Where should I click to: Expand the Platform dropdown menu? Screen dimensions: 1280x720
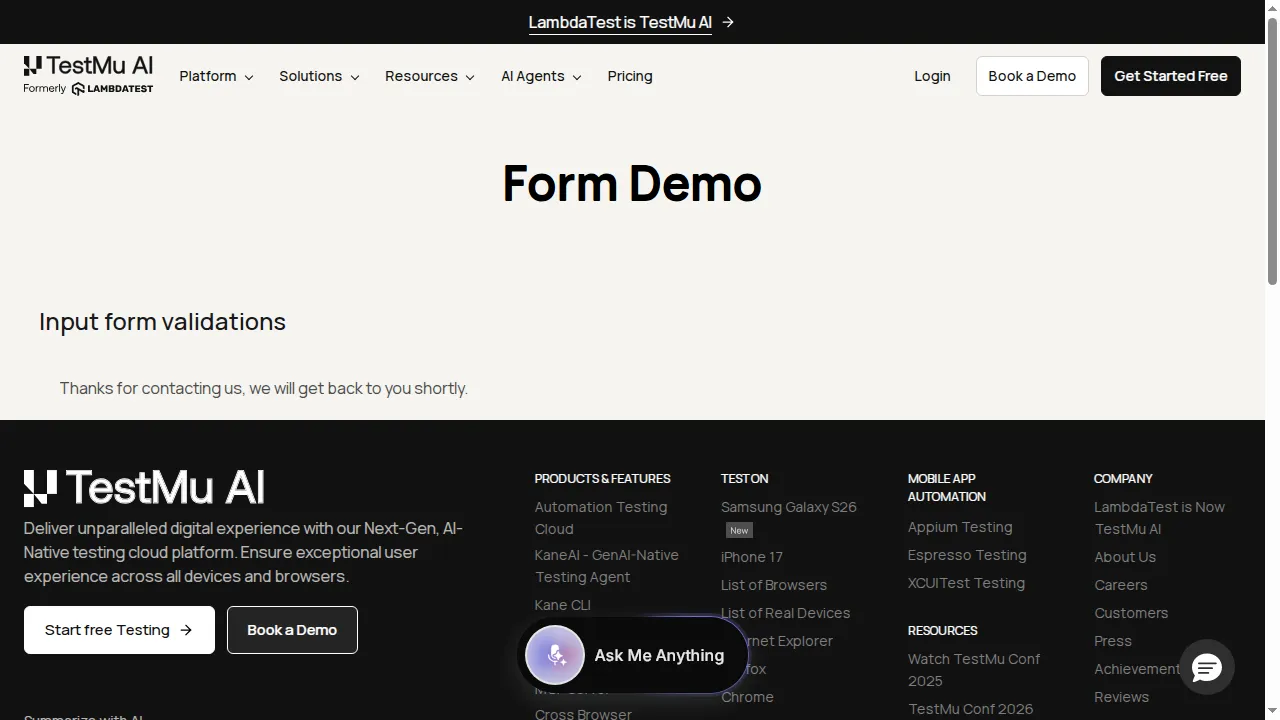[216, 76]
